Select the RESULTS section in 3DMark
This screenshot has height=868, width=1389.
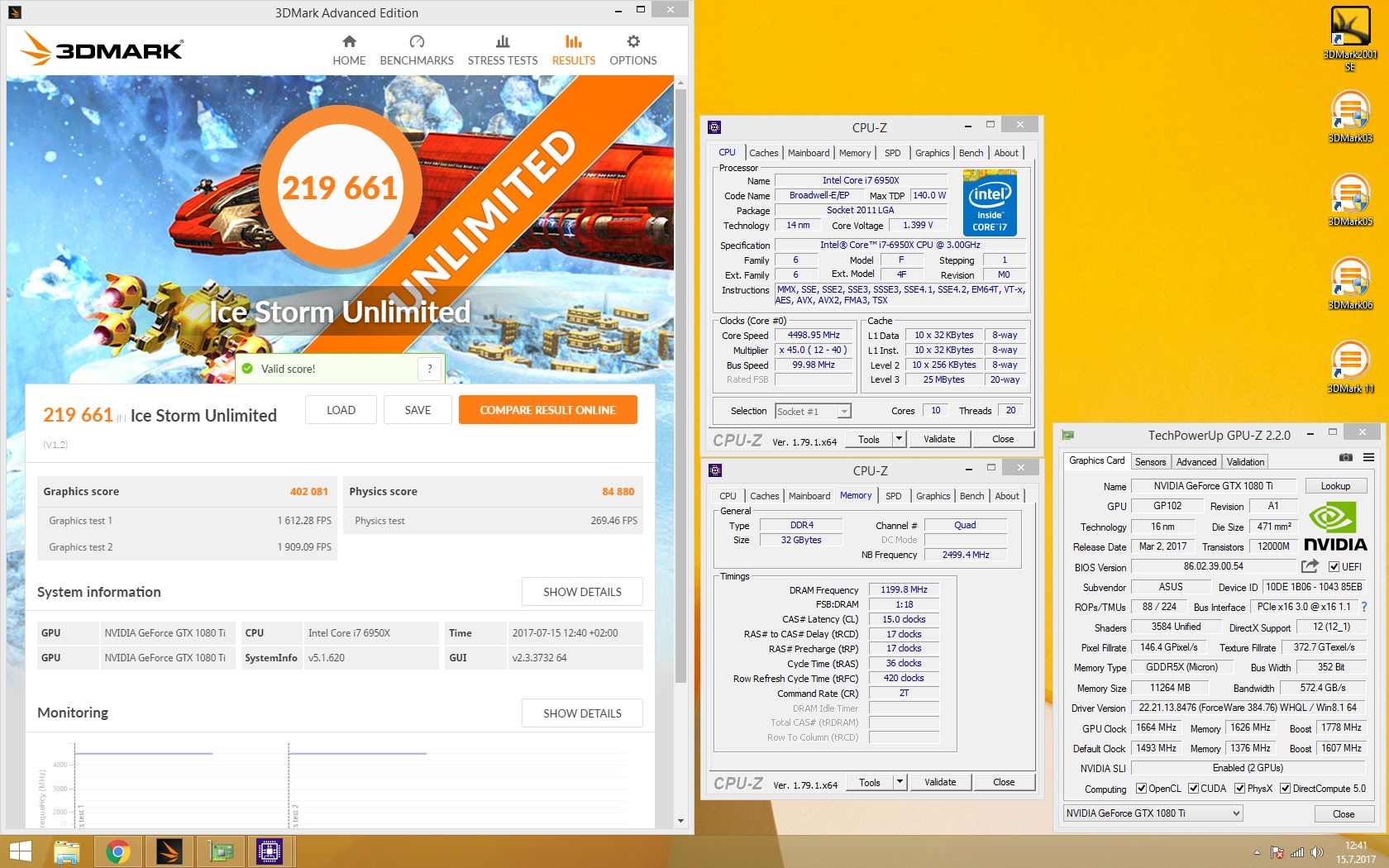[574, 50]
